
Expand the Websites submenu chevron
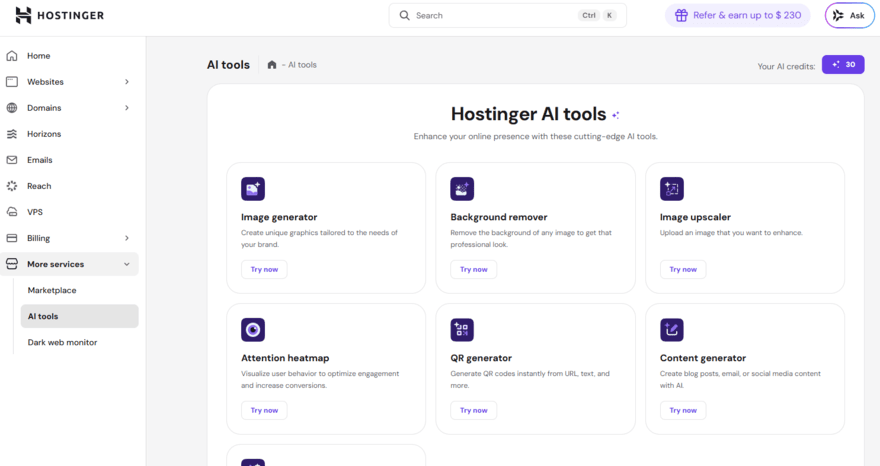pyautogui.click(x=127, y=82)
